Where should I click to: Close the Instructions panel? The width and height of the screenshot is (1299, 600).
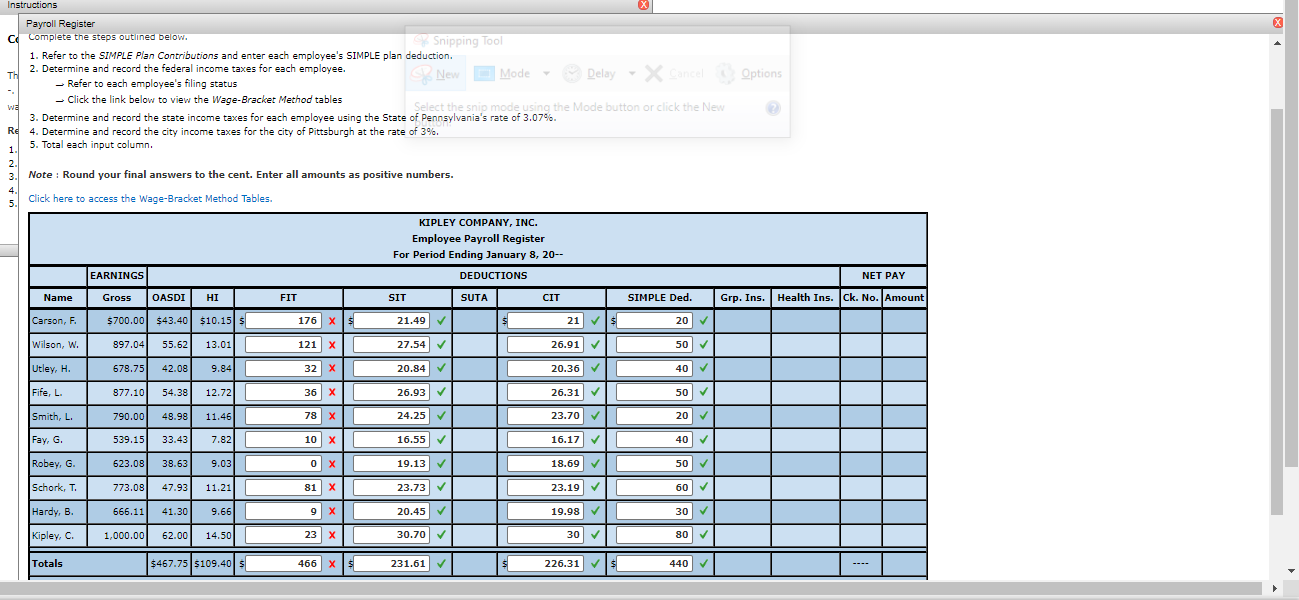click(644, 5)
